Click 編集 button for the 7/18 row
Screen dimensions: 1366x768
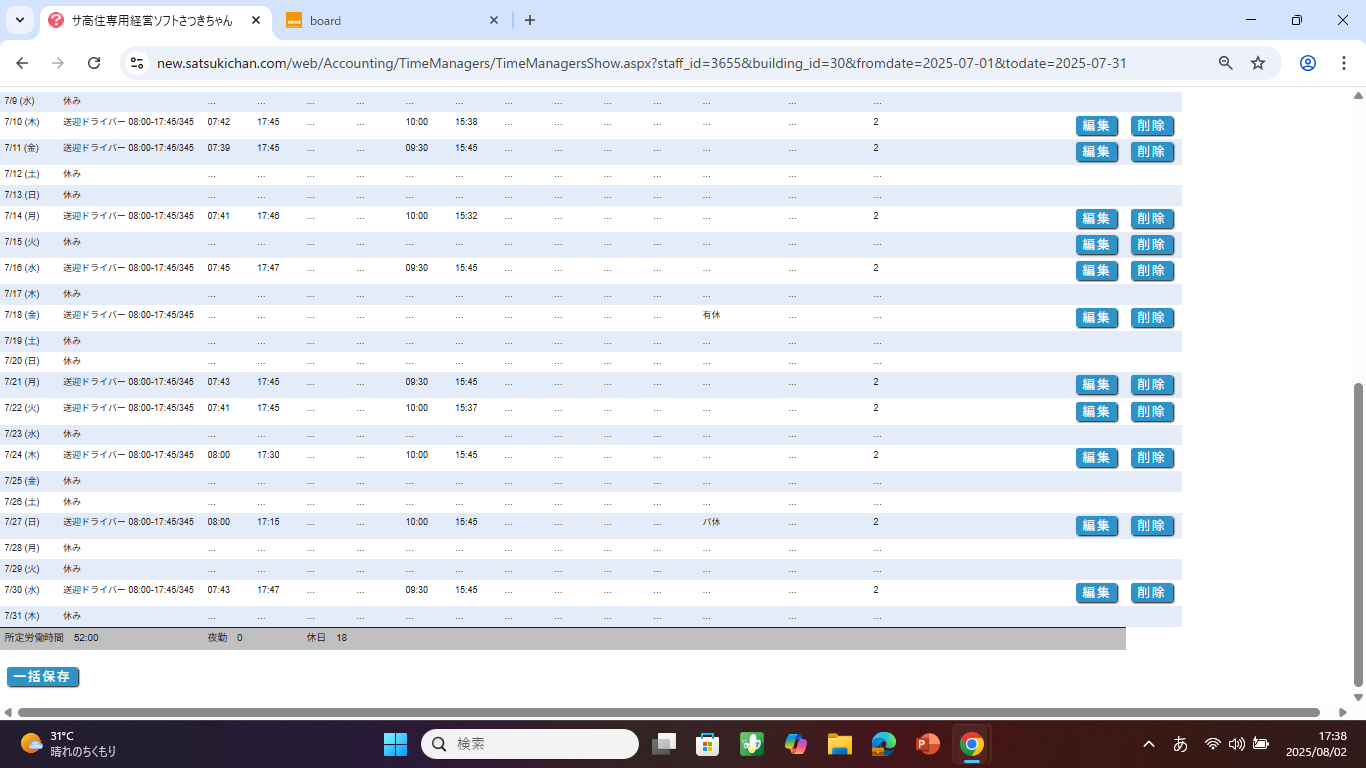tap(1096, 318)
